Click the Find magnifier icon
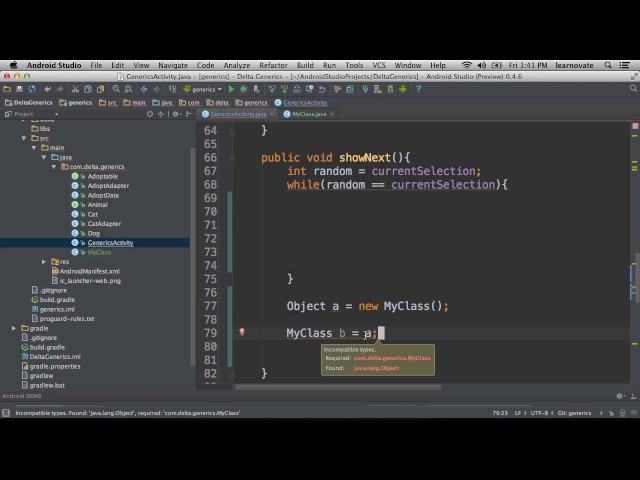Screen dimensions: 640x480 [x=116, y=89]
